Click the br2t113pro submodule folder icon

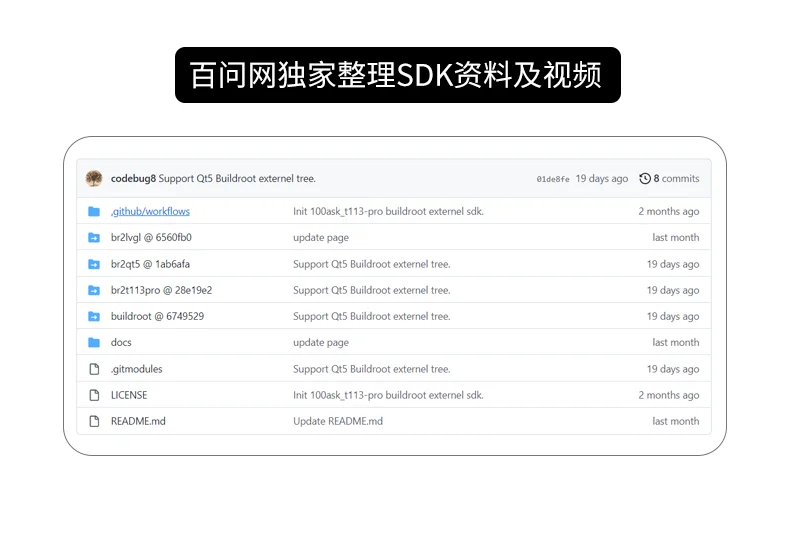point(94,290)
